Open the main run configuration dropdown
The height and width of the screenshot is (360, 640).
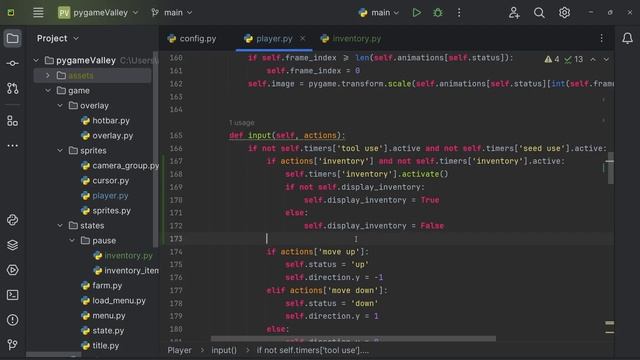pyautogui.click(x=379, y=13)
